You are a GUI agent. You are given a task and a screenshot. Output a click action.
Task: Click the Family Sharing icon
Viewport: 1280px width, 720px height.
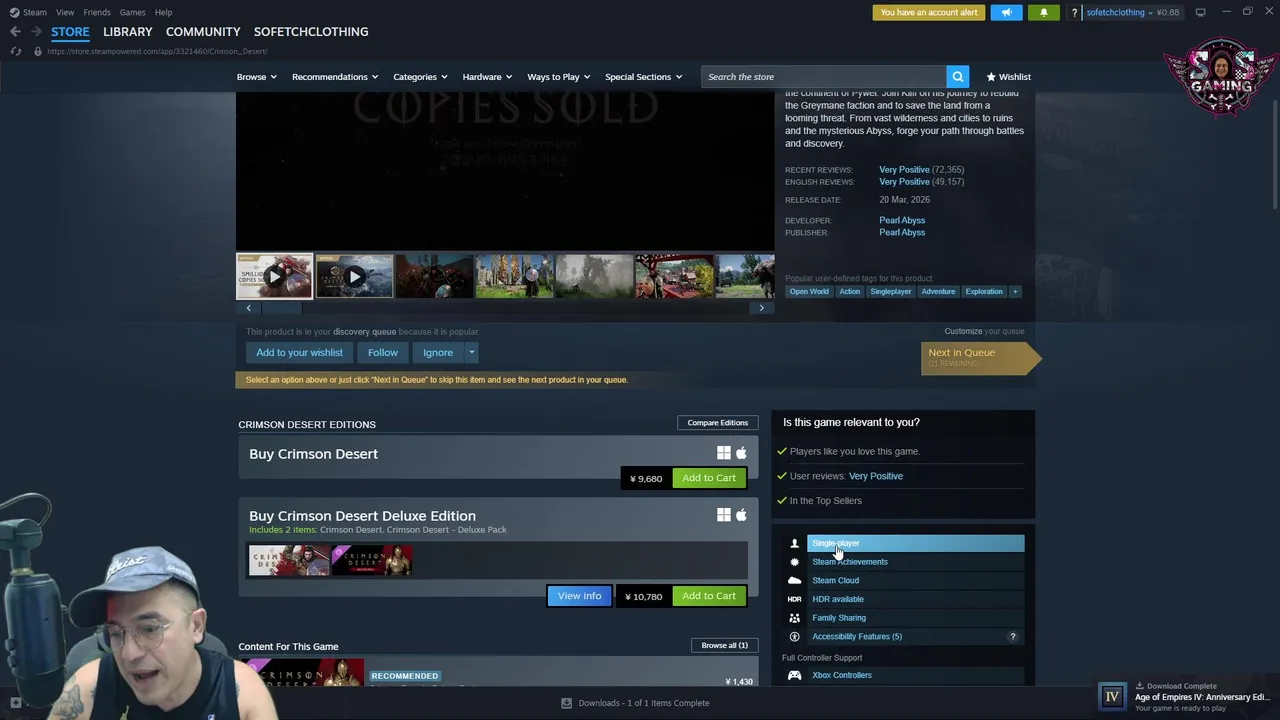click(x=794, y=618)
